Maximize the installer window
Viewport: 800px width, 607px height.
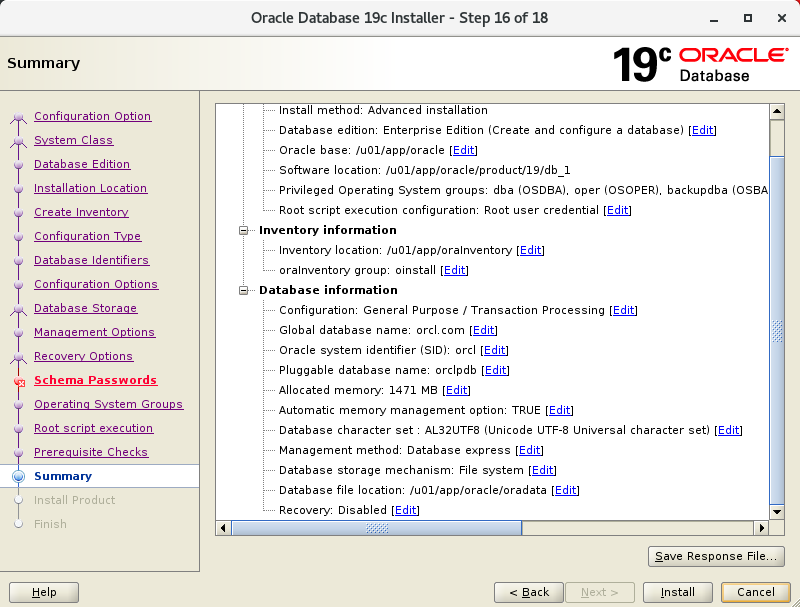pos(747,18)
